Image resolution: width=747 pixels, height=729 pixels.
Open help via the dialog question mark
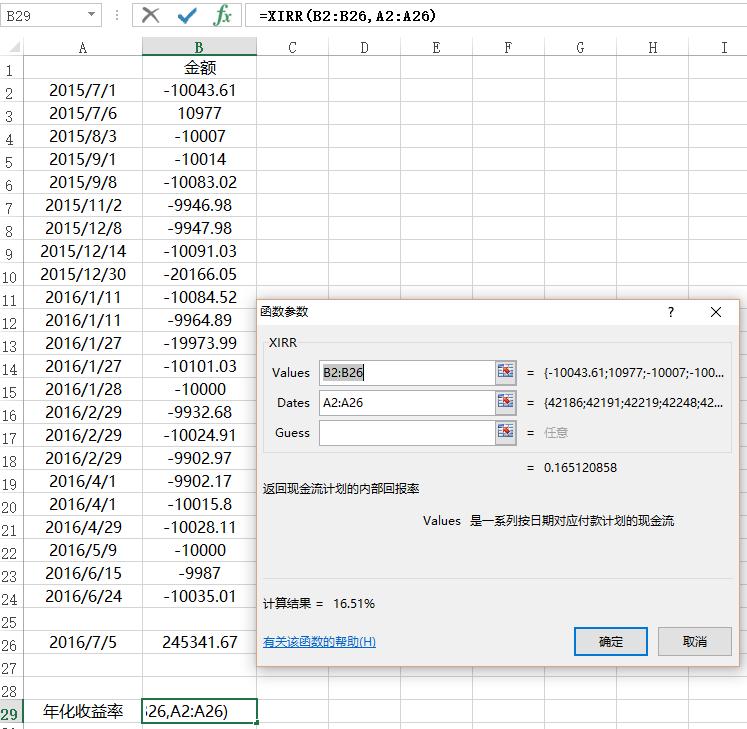click(671, 312)
